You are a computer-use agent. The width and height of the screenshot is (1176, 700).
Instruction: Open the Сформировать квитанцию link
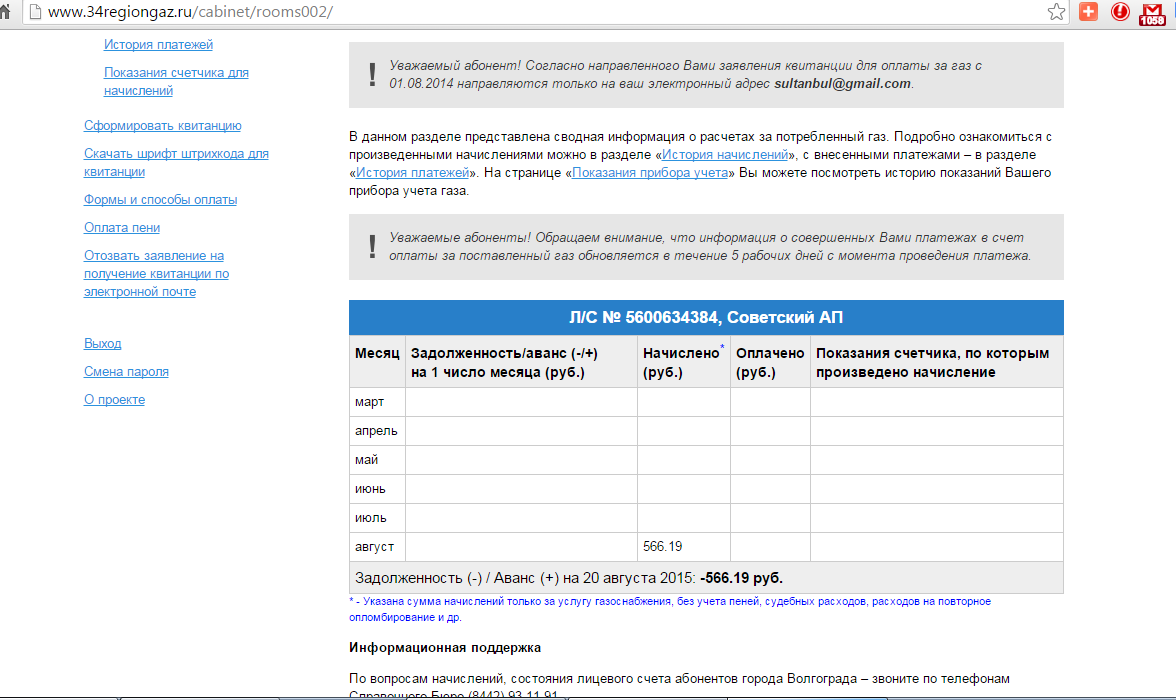[x=163, y=125]
